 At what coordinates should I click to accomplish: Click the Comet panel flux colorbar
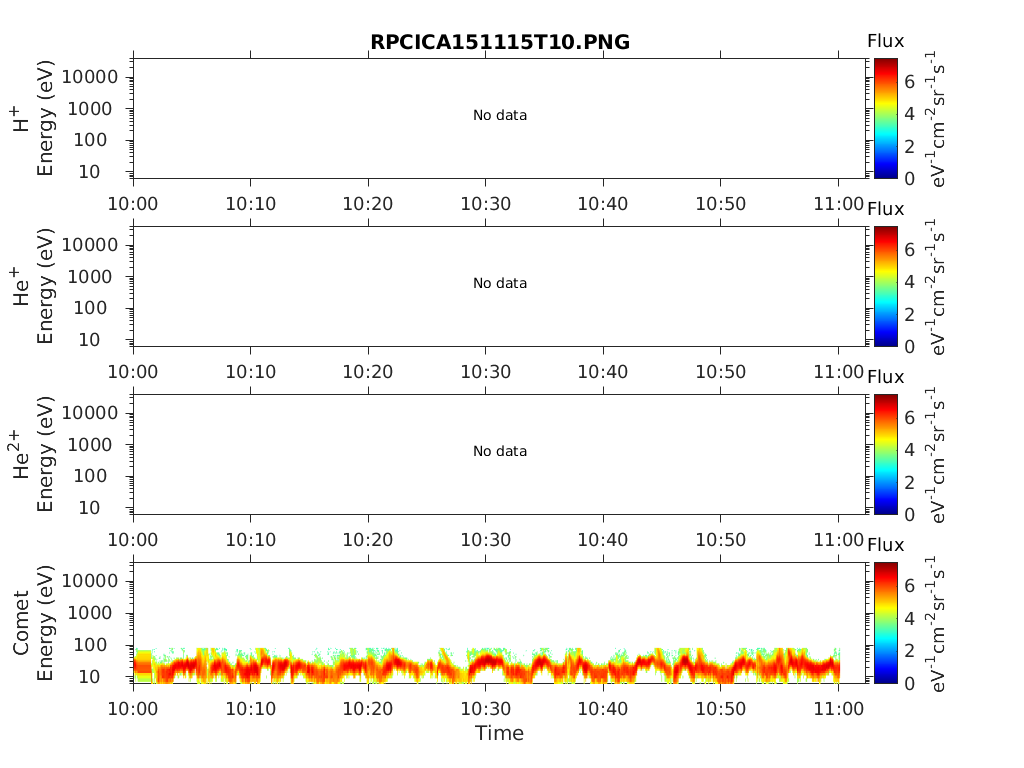click(886, 622)
